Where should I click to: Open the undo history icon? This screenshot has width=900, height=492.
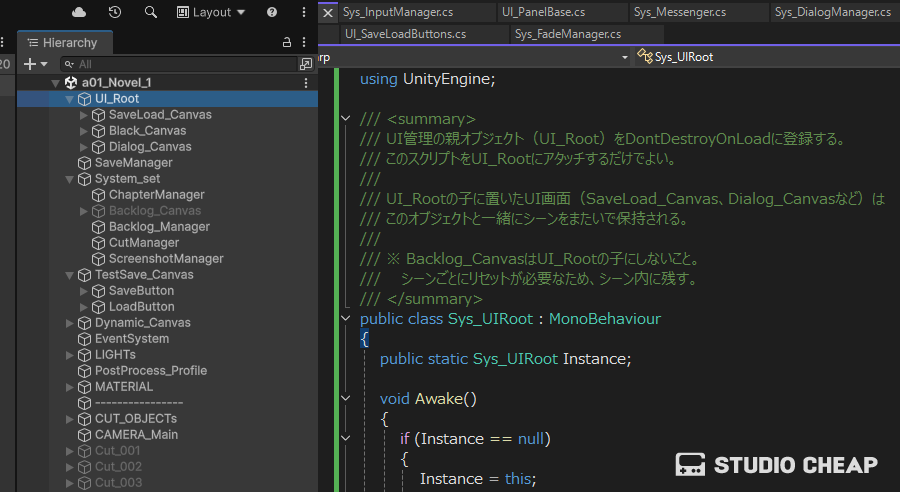tap(115, 12)
